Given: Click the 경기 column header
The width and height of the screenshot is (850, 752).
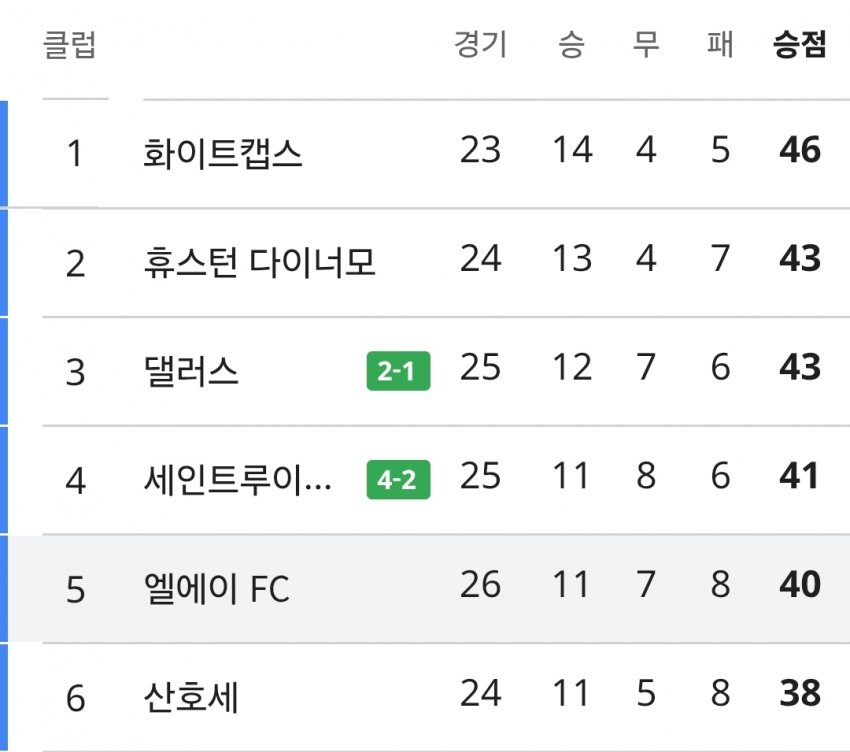Looking at the screenshot, I should 480,44.
